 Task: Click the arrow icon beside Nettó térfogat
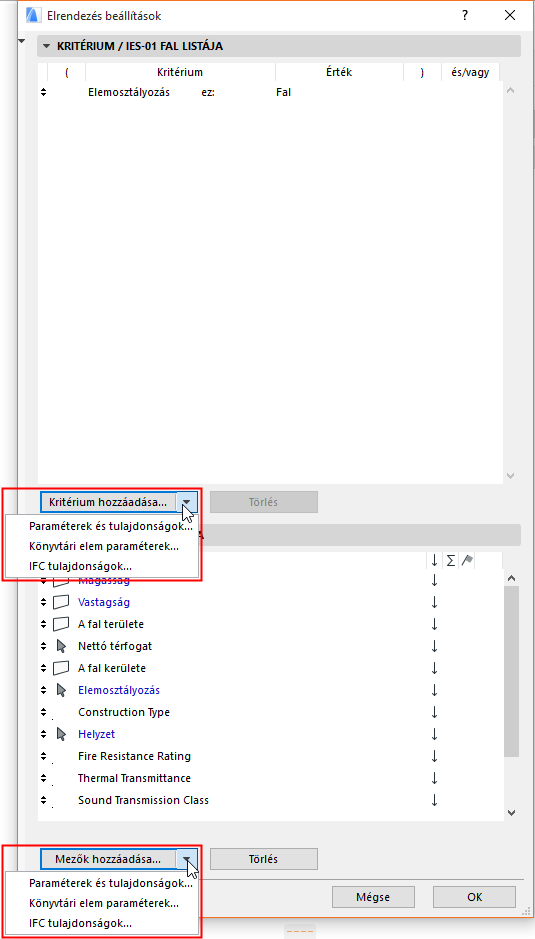click(x=61, y=646)
